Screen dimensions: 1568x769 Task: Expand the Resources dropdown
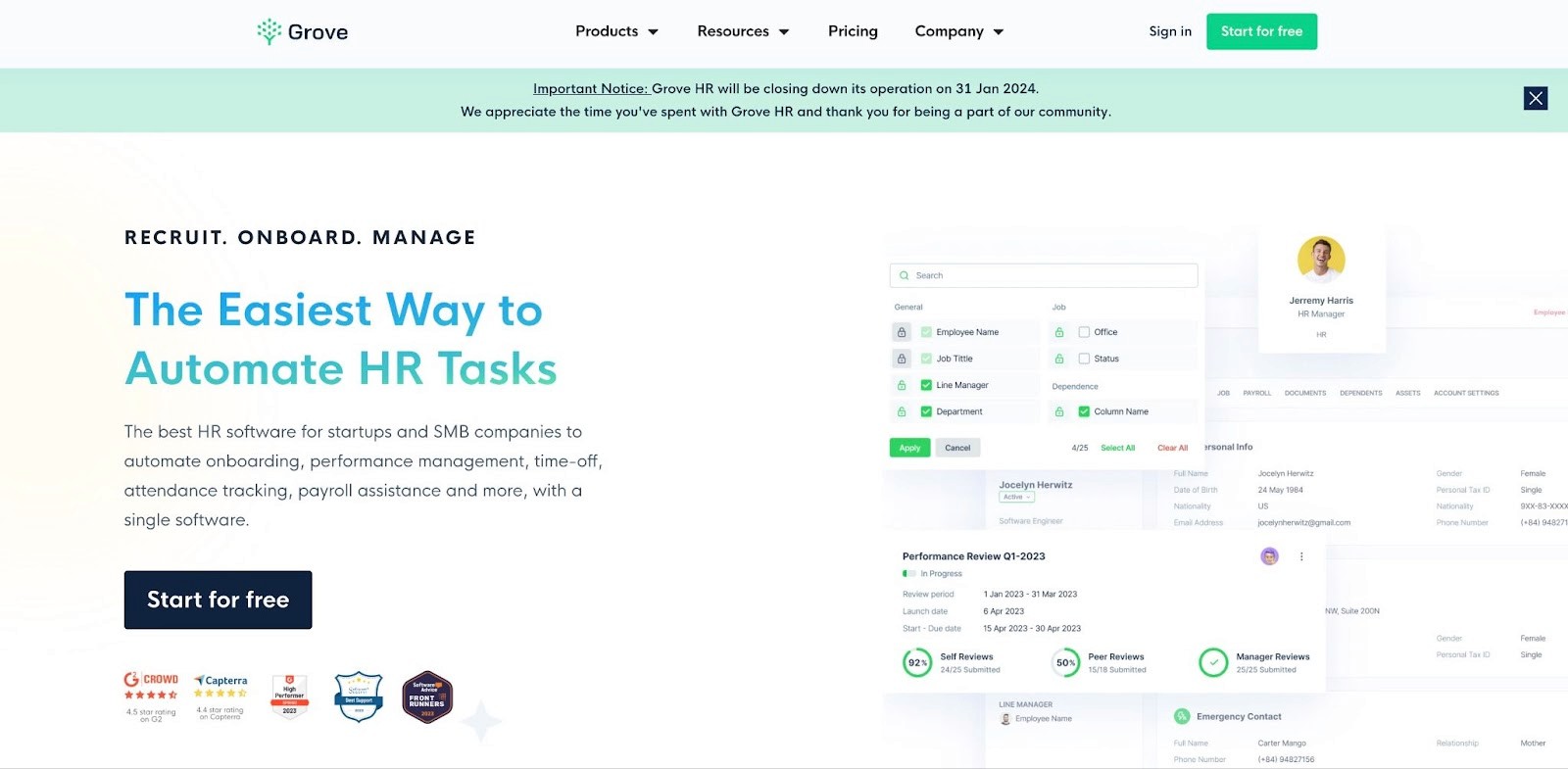(743, 31)
